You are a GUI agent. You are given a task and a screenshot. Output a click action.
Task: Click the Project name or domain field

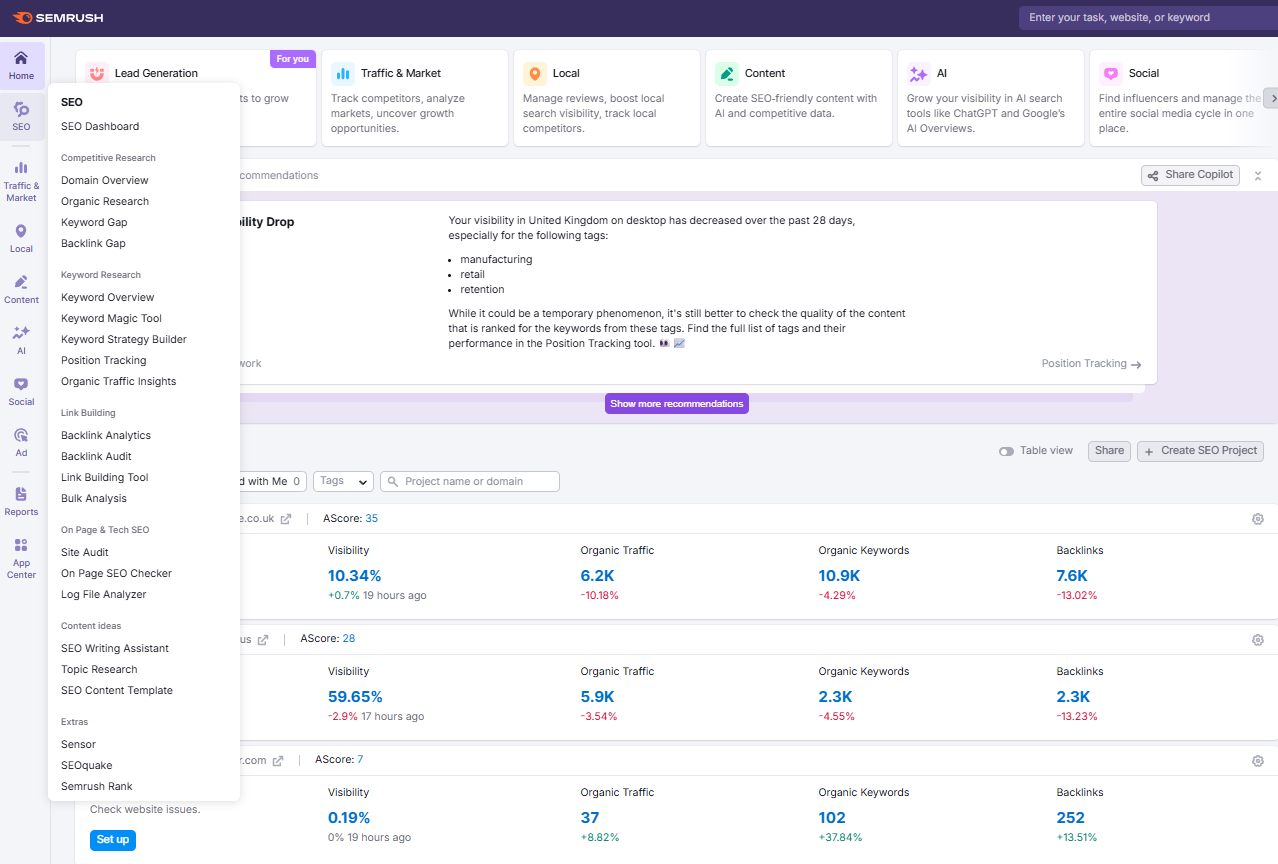pyautogui.click(x=470, y=481)
